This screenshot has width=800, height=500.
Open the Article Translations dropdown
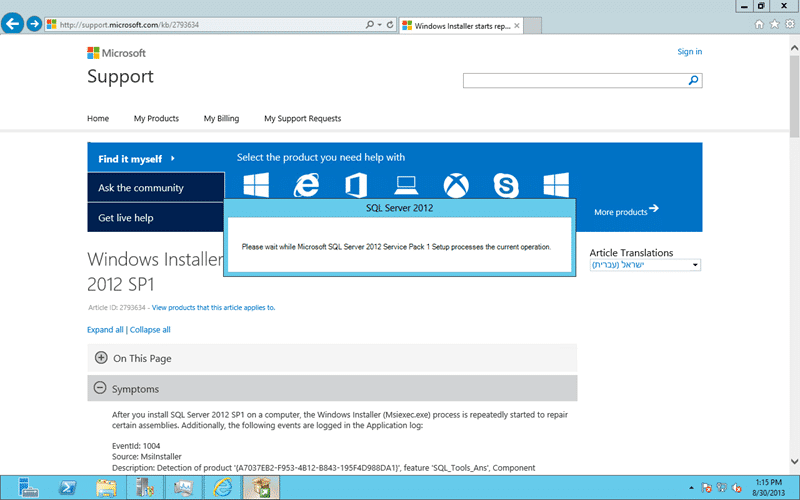645,265
